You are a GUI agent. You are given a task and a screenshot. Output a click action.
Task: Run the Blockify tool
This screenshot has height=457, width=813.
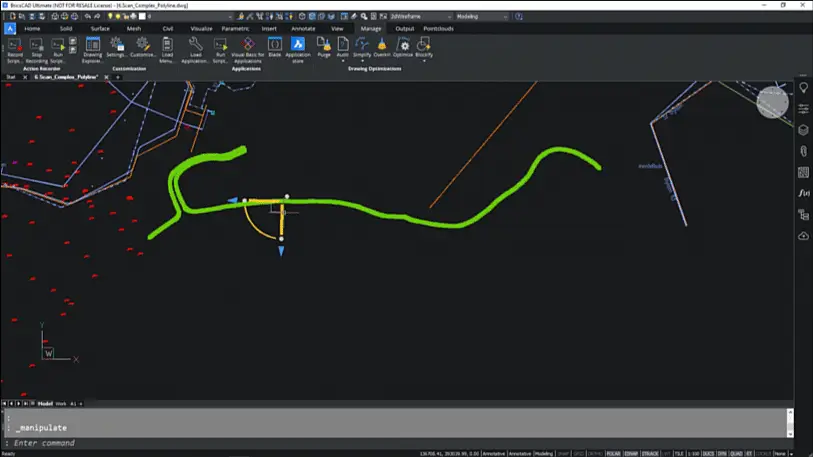(x=426, y=46)
